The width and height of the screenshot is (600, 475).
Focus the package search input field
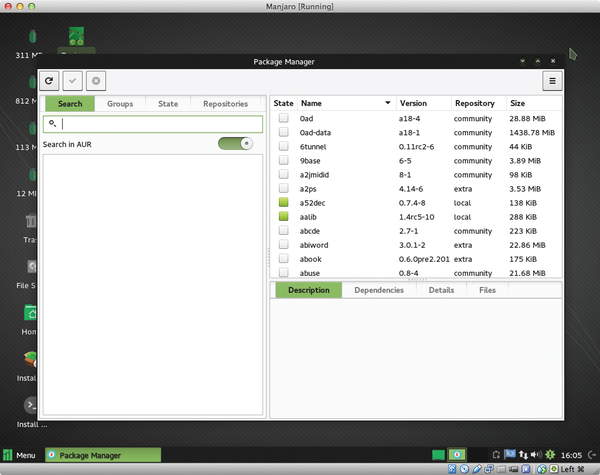coord(153,124)
